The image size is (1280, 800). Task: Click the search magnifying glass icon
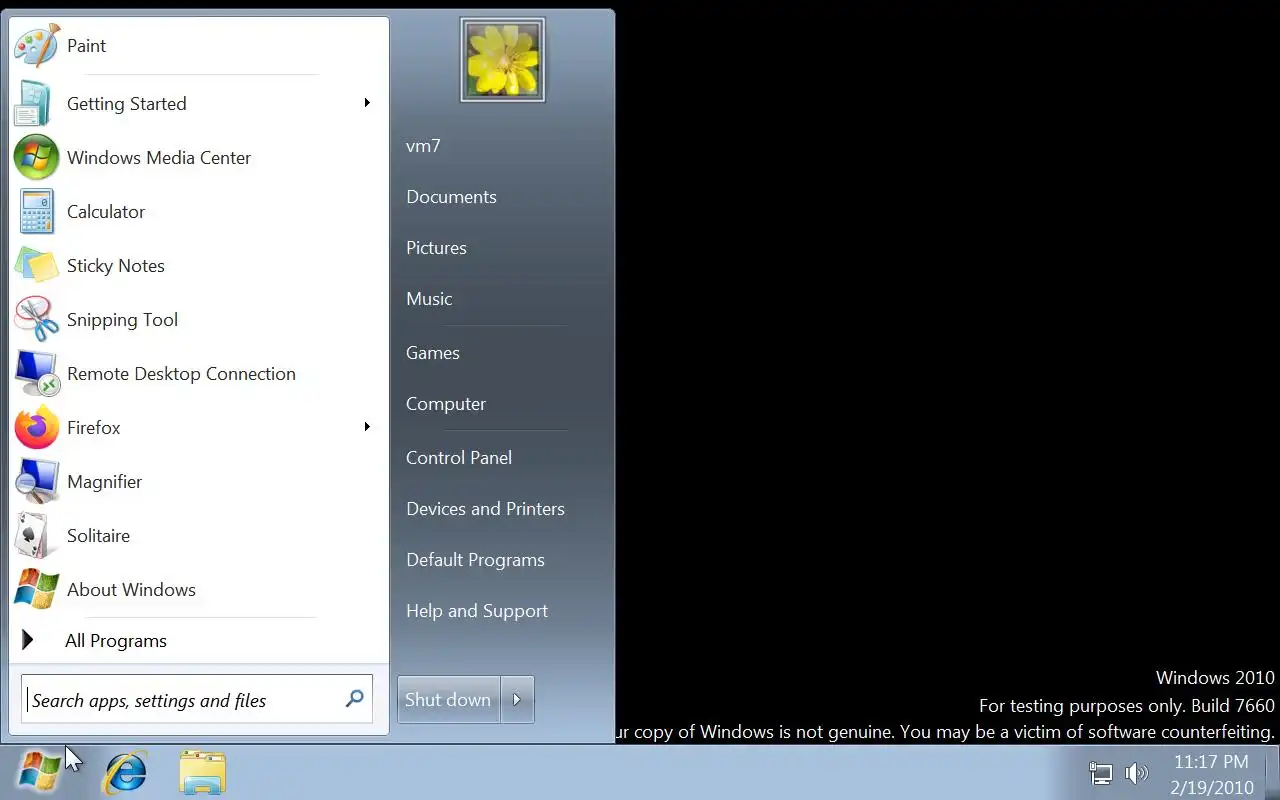[354, 699]
